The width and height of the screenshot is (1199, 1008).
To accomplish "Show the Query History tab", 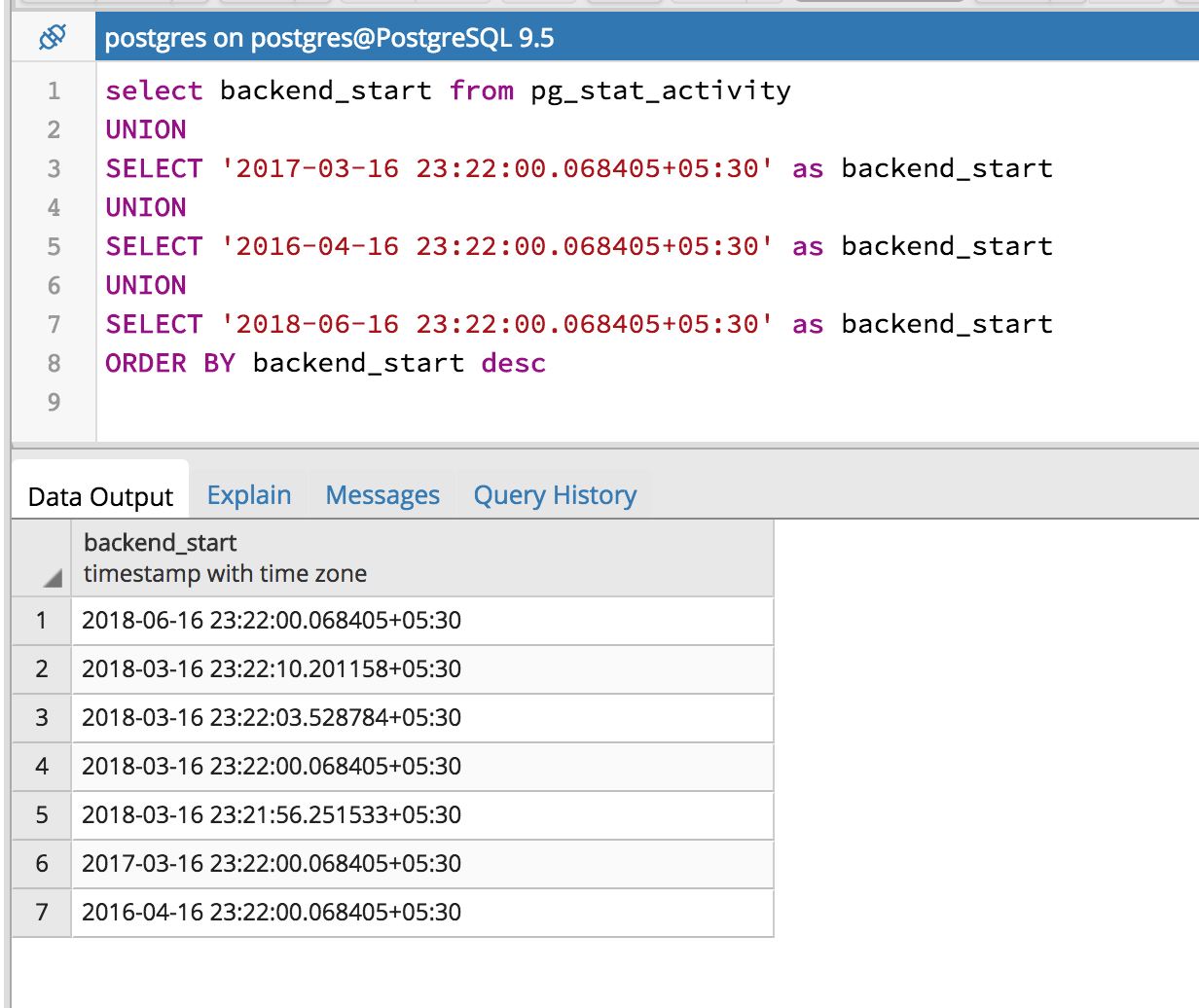I will click(x=555, y=495).
